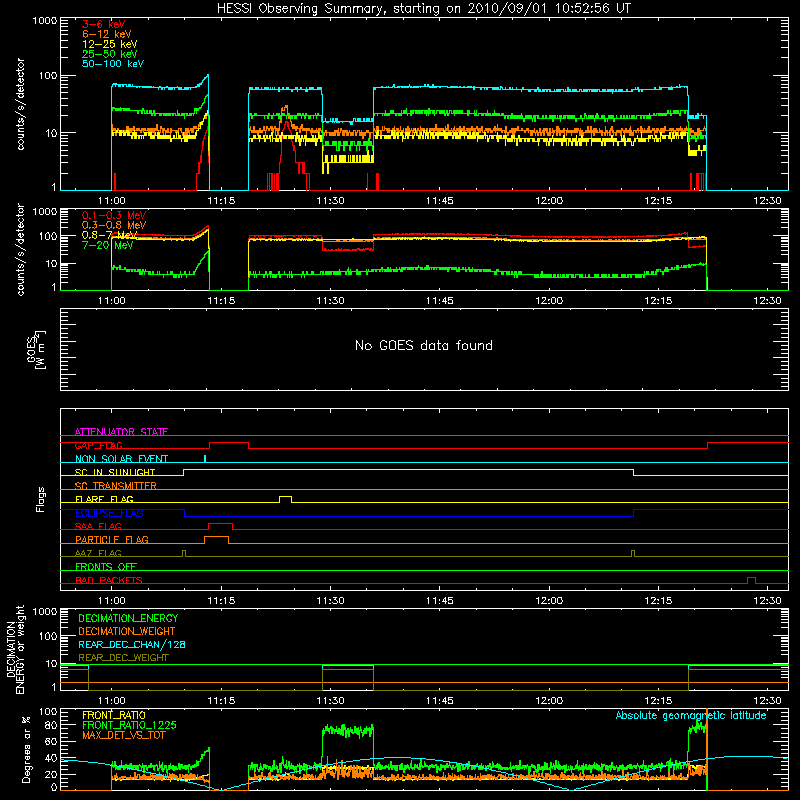Click the GOES W m-2 axis label
This screenshot has height=800, width=800.
[x=36, y=349]
